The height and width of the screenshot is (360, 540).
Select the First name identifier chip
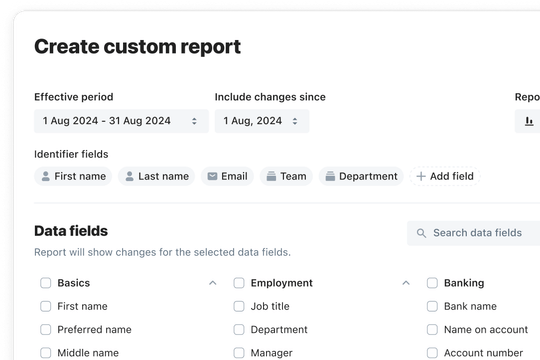(73, 176)
